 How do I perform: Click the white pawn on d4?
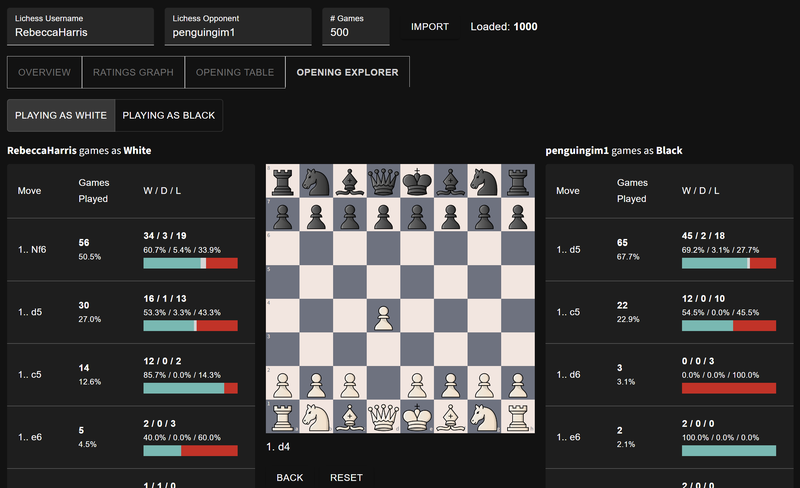[x=383, y=316]
